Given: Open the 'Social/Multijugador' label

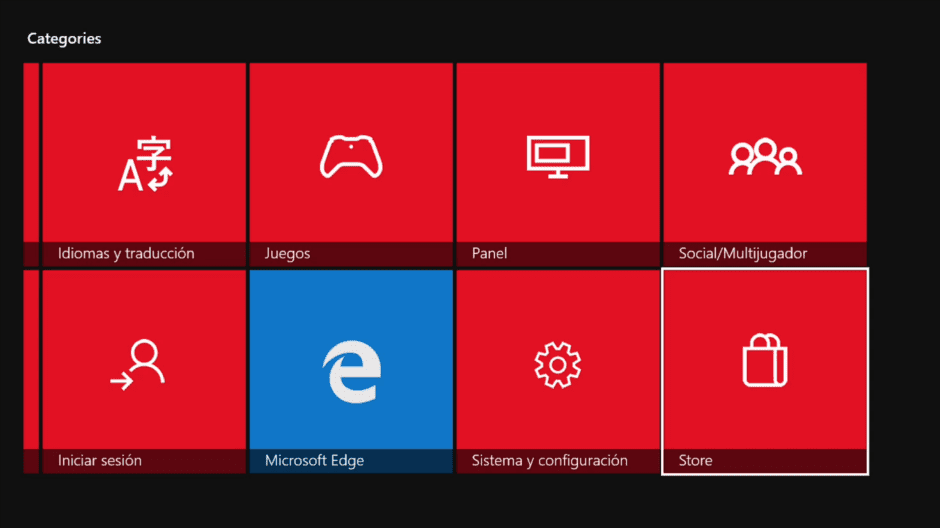Looking at the screenshot, I should (742, 254).
